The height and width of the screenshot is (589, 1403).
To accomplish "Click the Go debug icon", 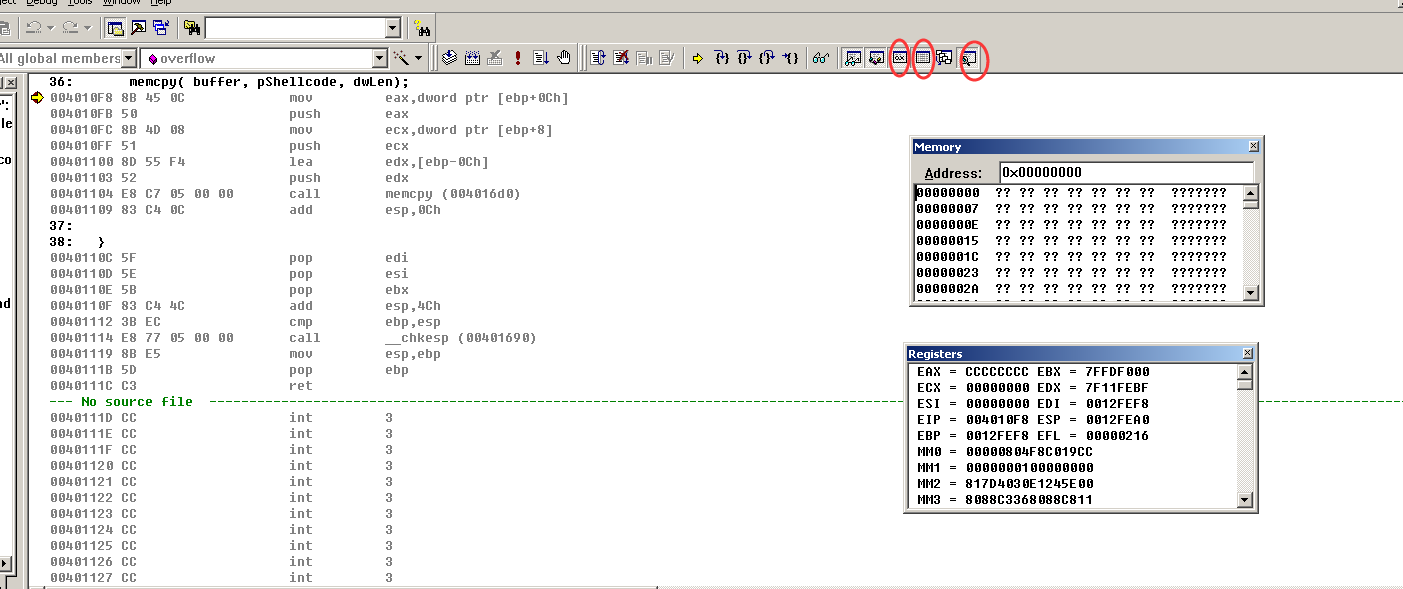I will click(540, 58).
